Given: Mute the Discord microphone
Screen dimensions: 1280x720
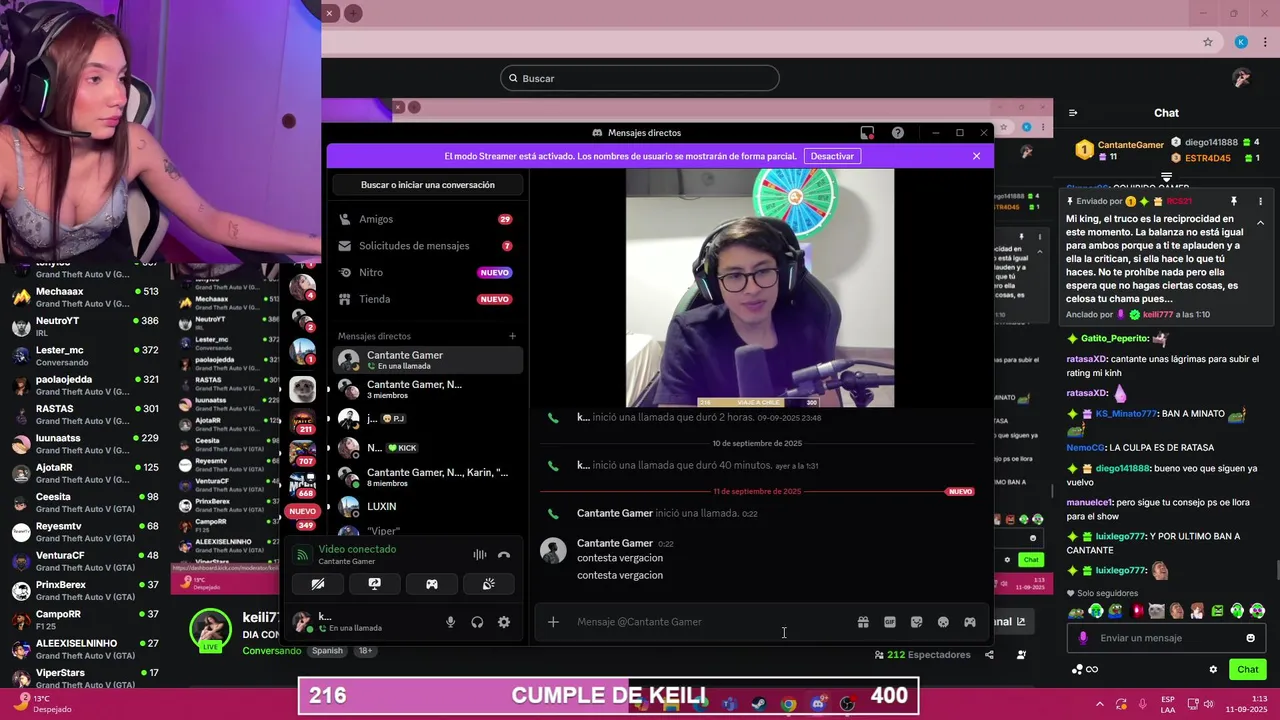Looking at the screenshot, I should pyautogui.click(x=450, y=622).
